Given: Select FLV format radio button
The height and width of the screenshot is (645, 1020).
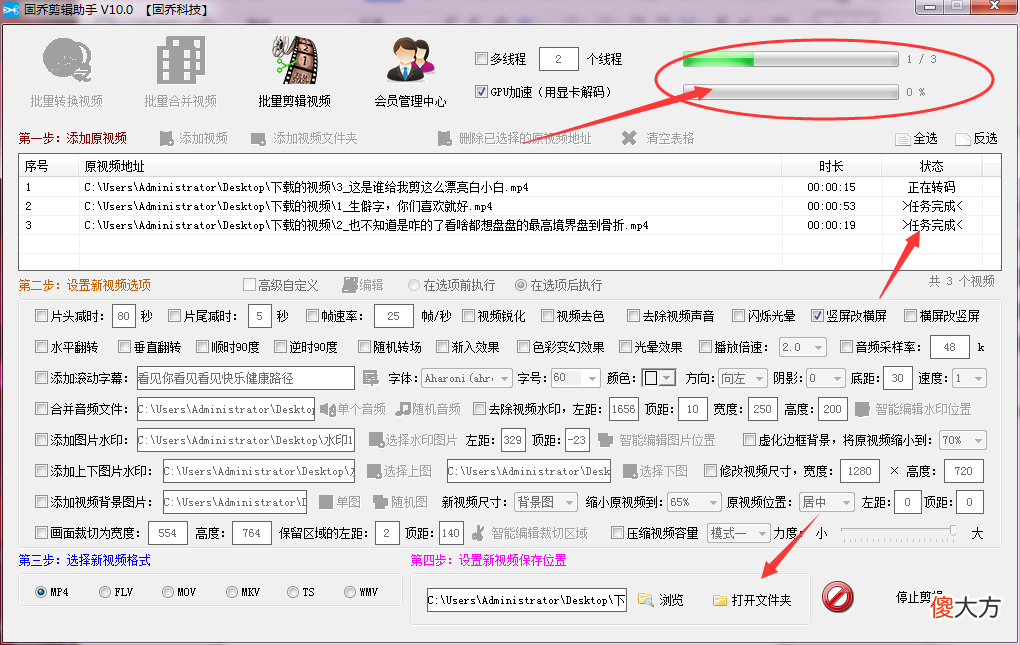Looking at the screenshot, I should pos(105,592).
